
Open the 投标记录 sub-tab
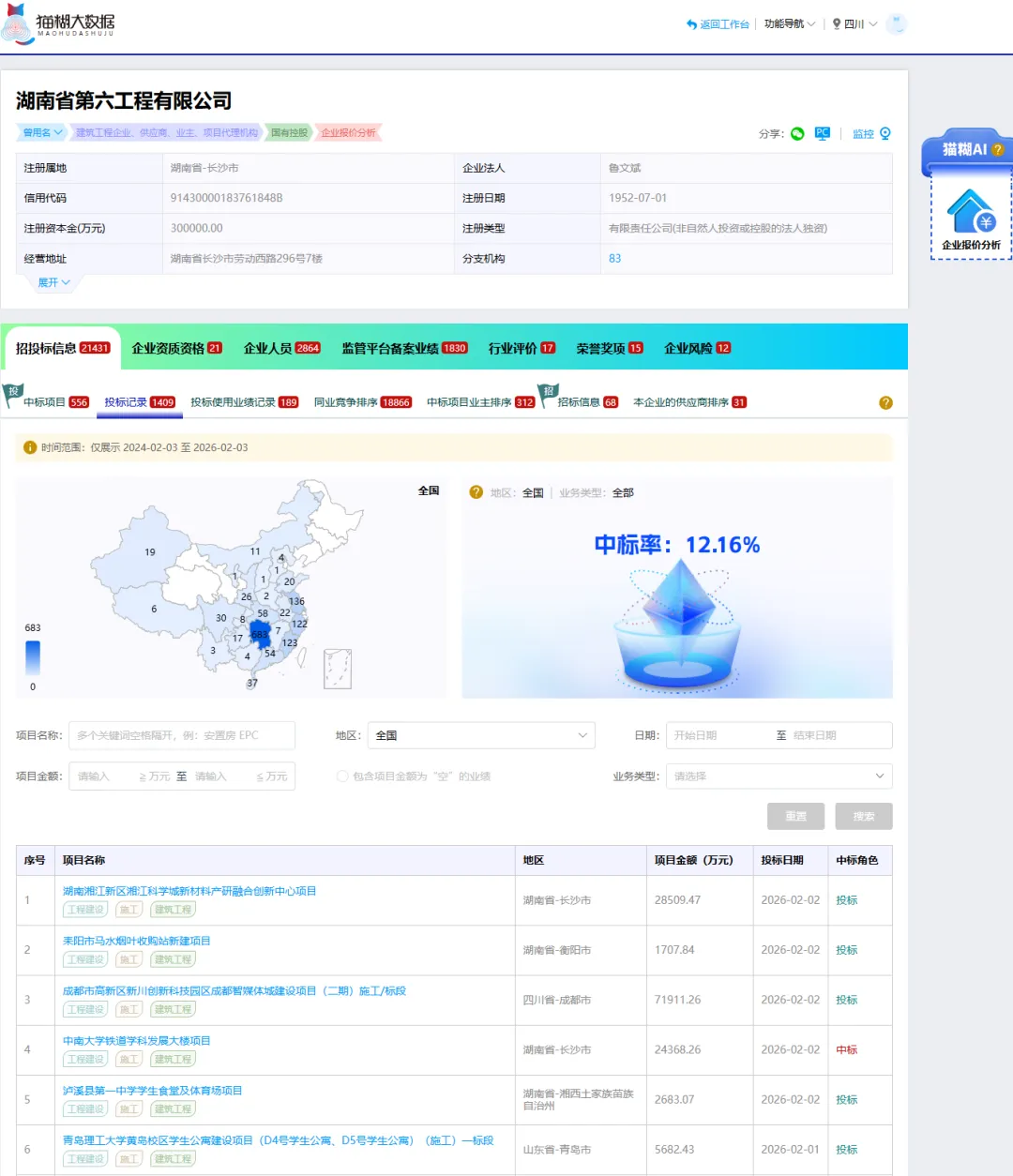[x=140, y=402]
